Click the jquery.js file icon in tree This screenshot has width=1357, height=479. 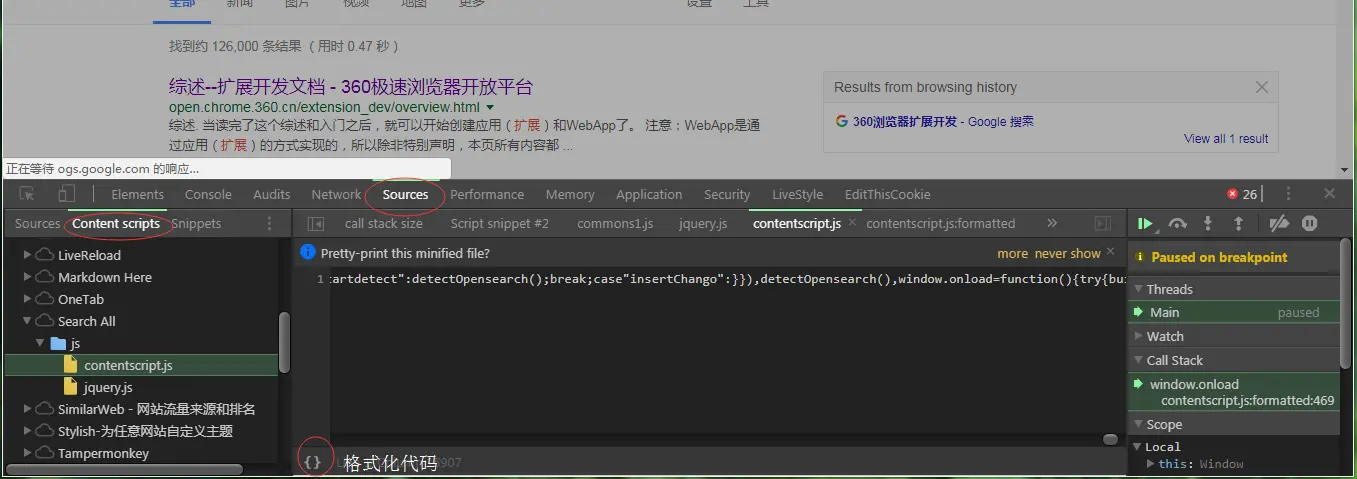point(70,387)
